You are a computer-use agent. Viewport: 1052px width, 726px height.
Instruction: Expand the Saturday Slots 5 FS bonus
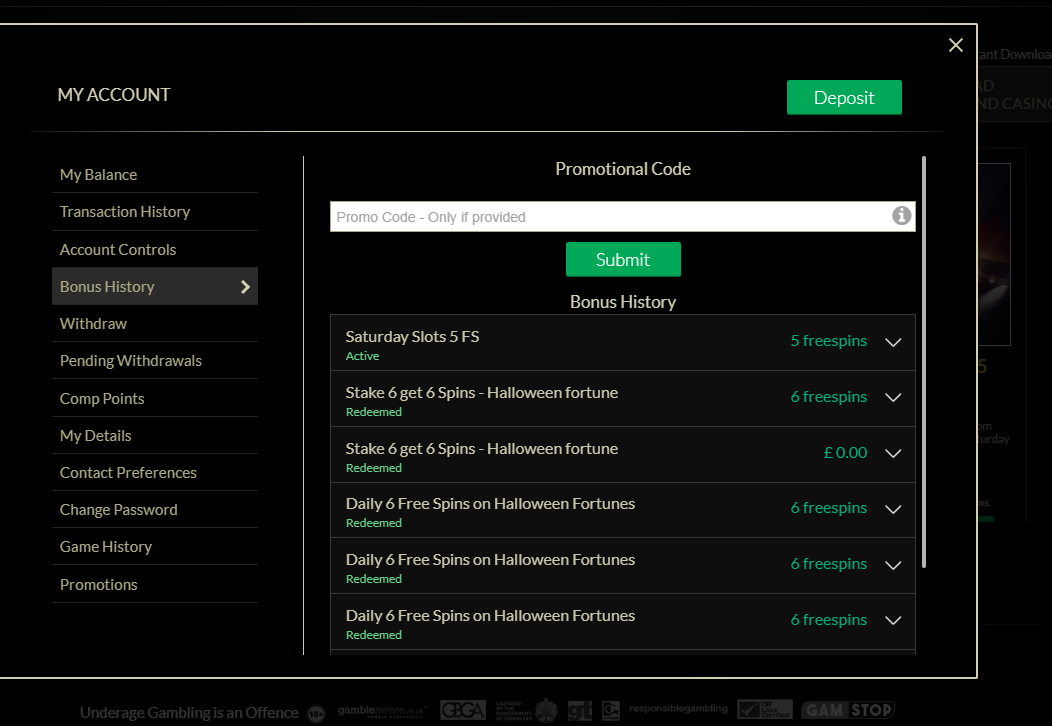893,342
